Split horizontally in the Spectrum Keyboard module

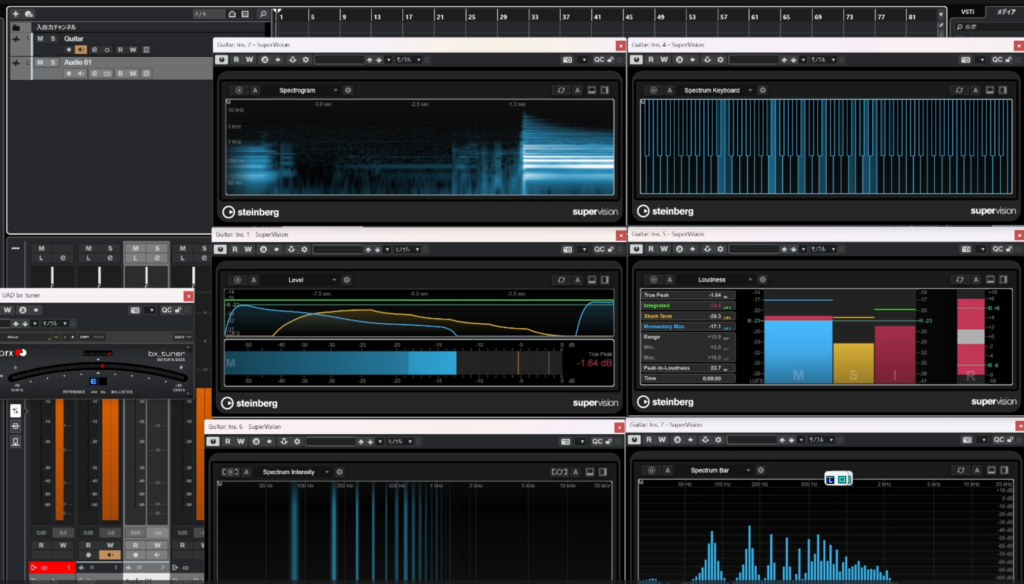coord(990,90)
